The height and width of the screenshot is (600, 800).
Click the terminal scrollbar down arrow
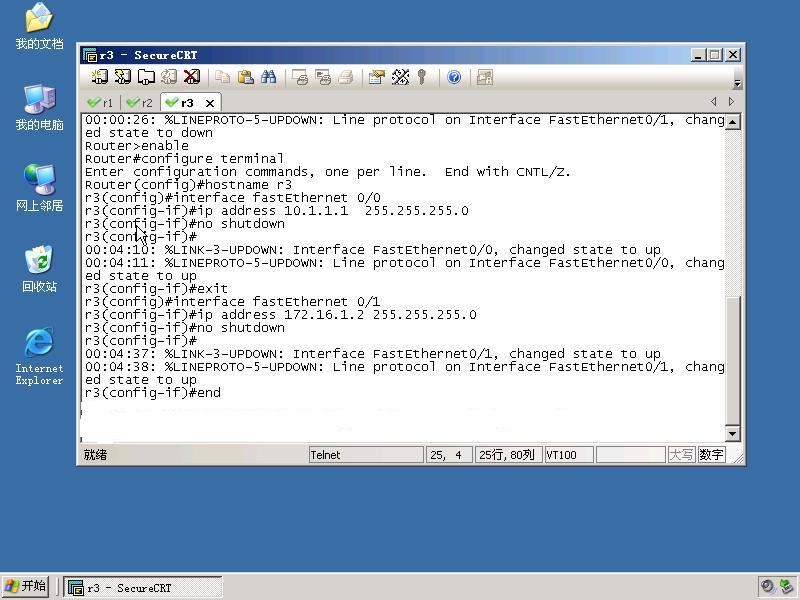[x=733, y=434]
